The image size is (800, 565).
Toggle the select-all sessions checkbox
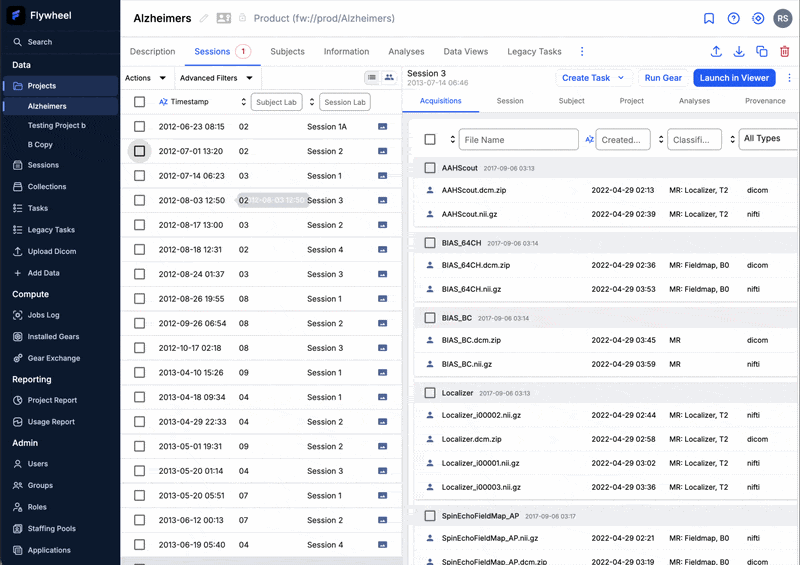click(139, 102)
